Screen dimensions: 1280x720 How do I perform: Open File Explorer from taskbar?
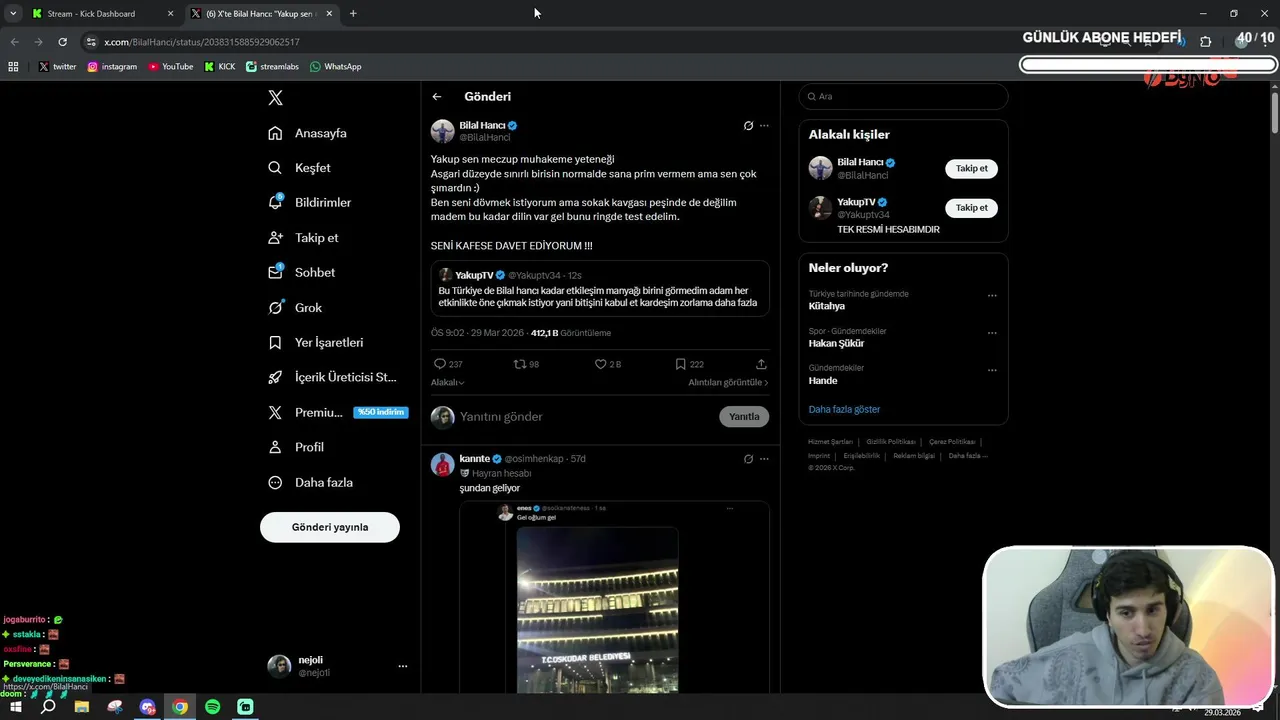click(x=82, y=707)
